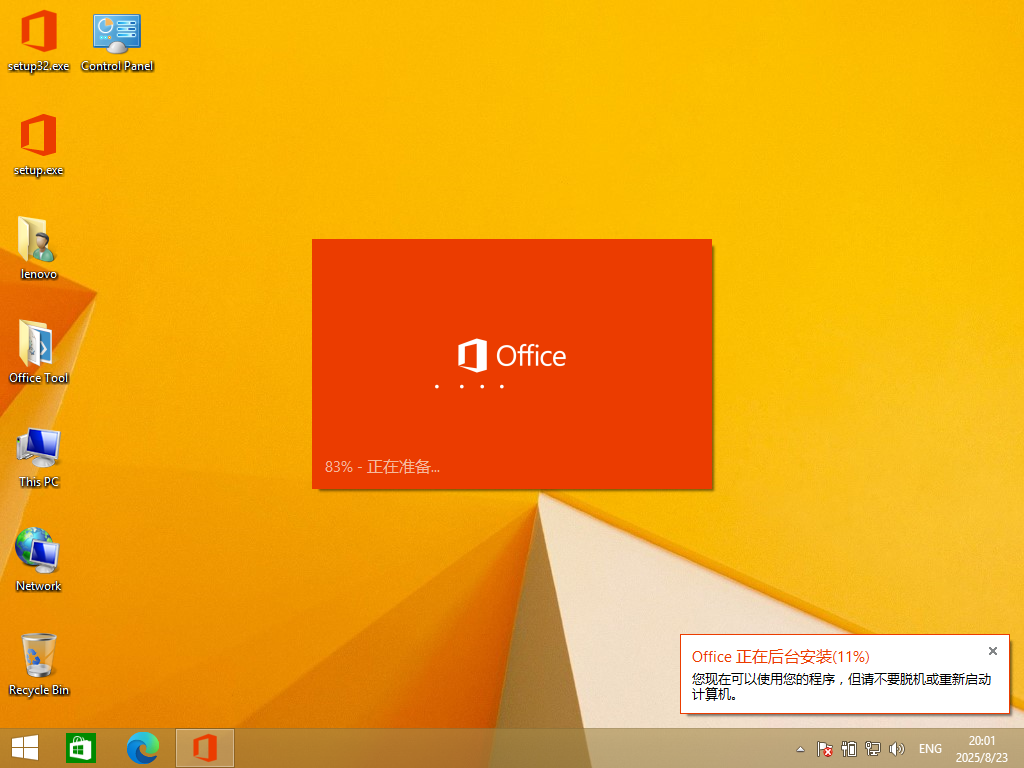Screen dimensions: 1024x768
Task: Click the Windows Start button
Action: [25, 748]
